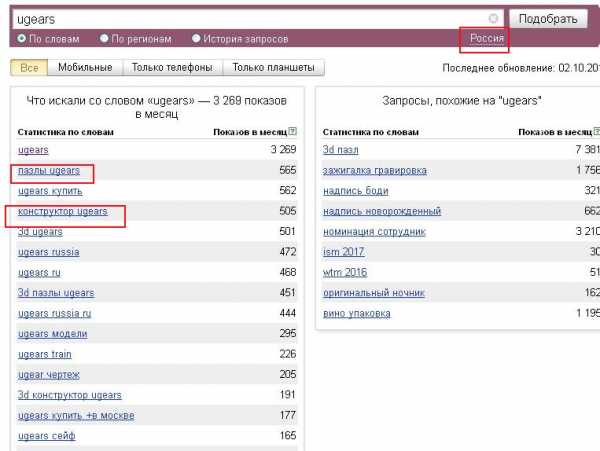
Task: Click the 505 impressions value
Action: [x=288, y=211]
